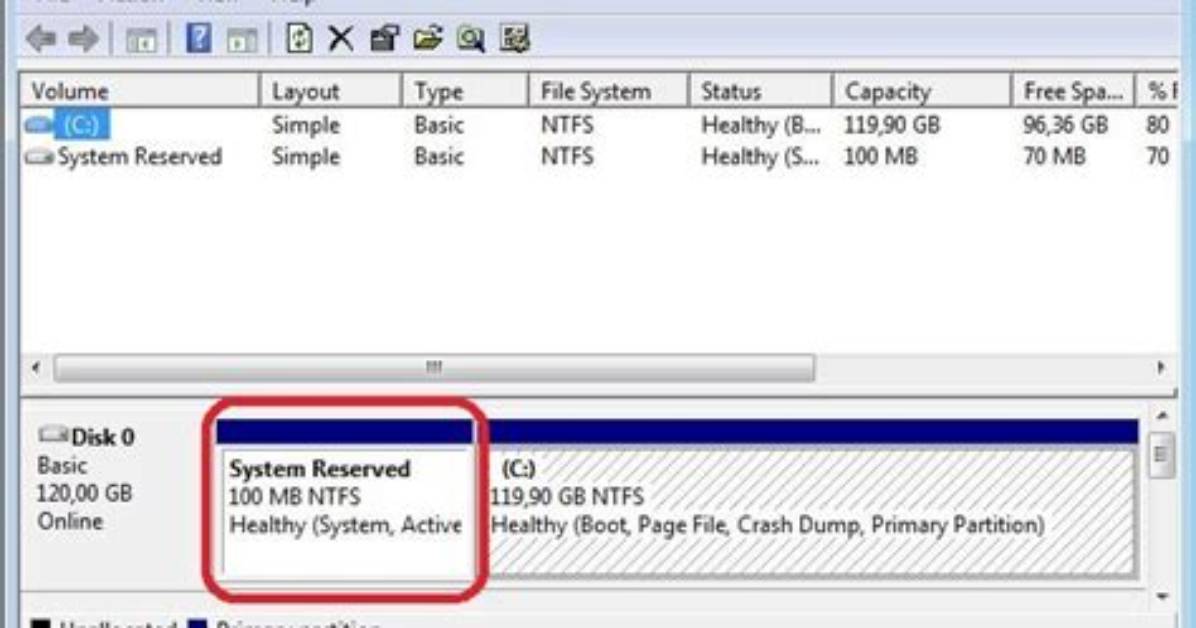The width and height of the screenshot is (1196, 628).
Task: Toggle the action pane icon
Action: [x=242, y=40]
